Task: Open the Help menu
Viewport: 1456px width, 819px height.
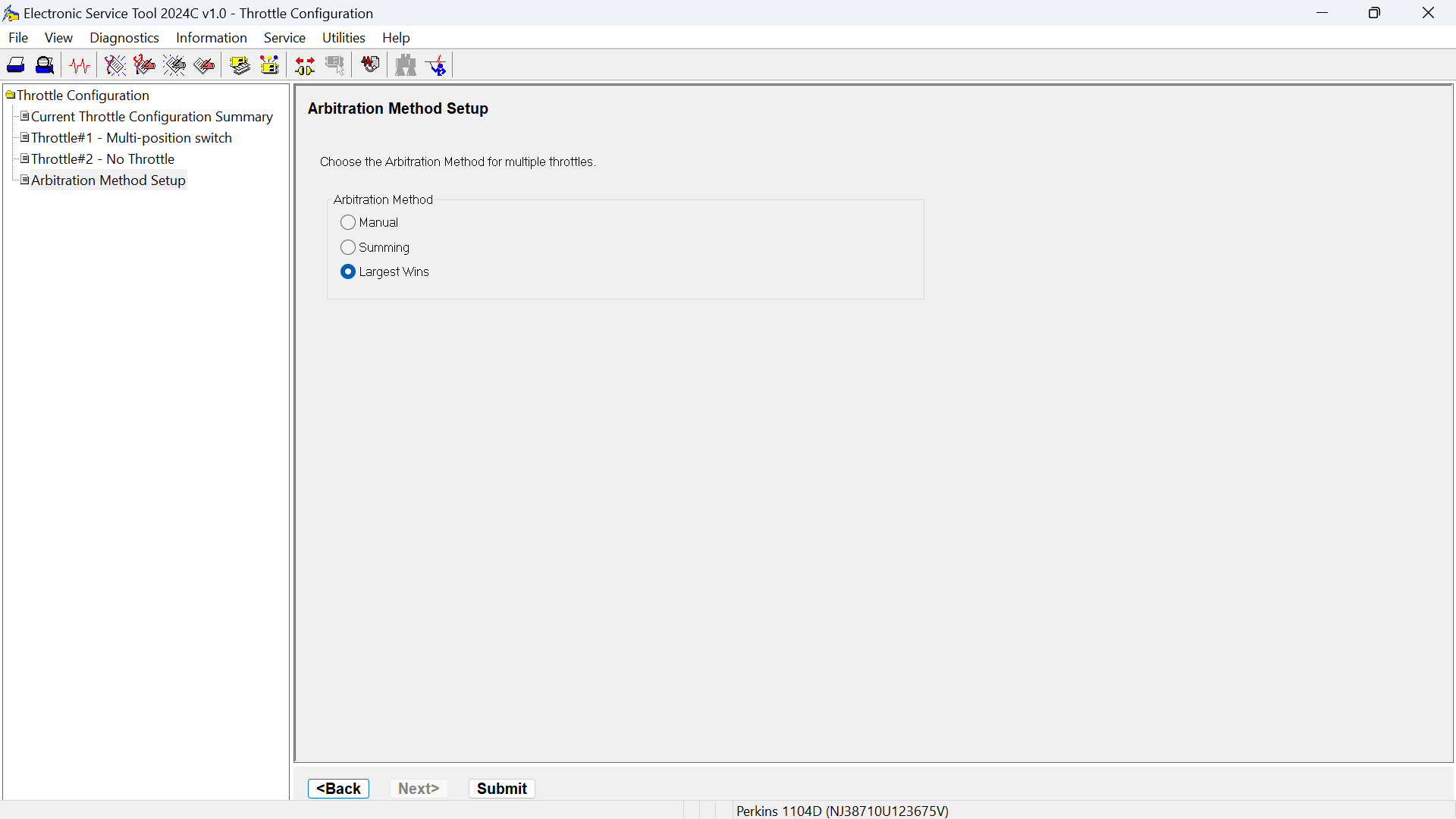Action: (x=396, y=38)
